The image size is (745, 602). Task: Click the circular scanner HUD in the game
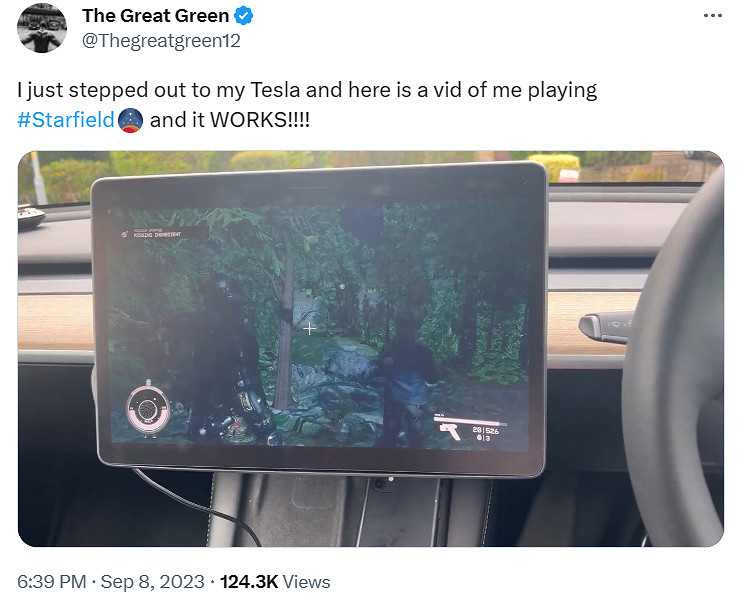pos(148,408)
